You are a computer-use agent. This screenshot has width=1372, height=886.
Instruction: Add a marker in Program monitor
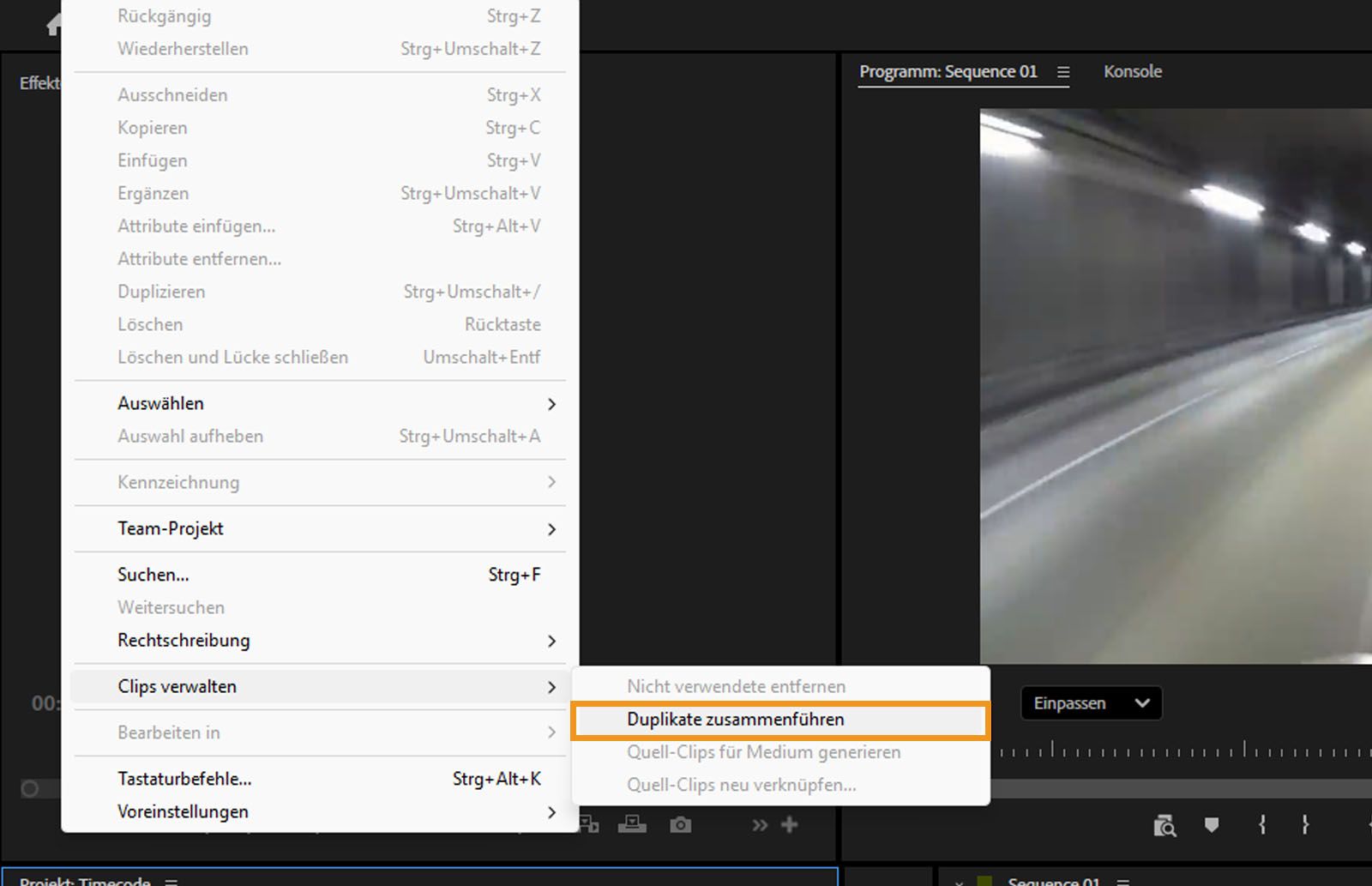[1212, 825]
